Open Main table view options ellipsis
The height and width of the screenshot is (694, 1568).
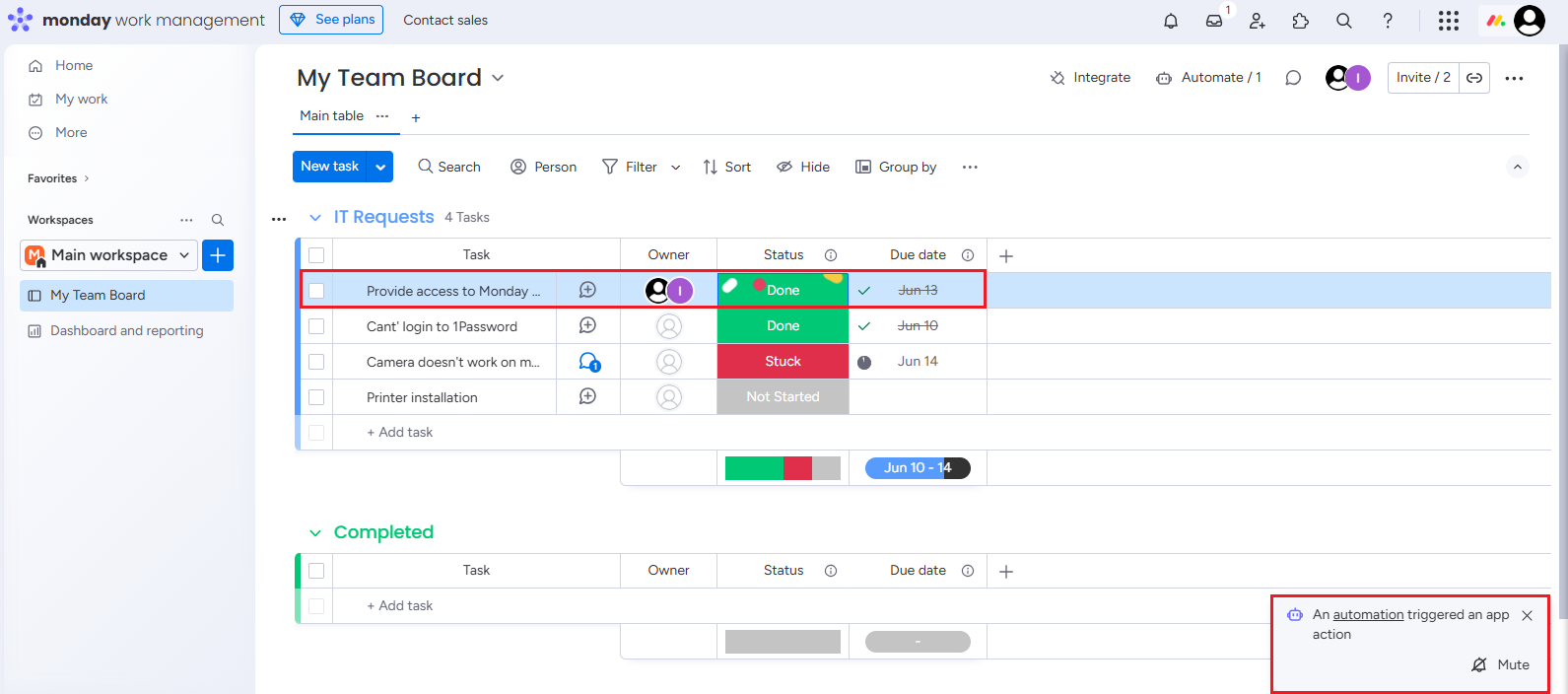pos(382,116)
